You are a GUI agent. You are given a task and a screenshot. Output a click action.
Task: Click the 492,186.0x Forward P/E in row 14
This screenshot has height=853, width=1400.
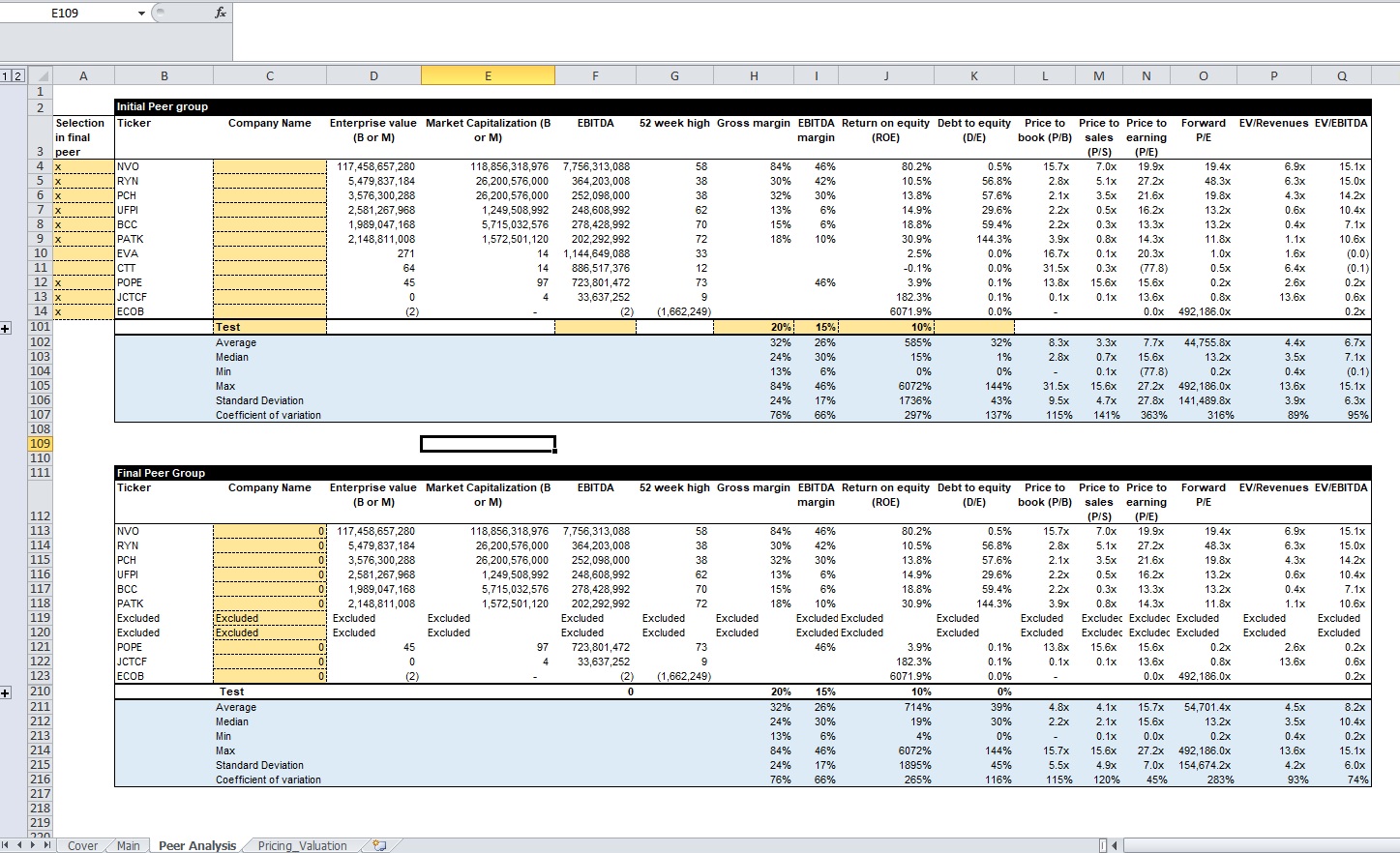[1203, 311]
